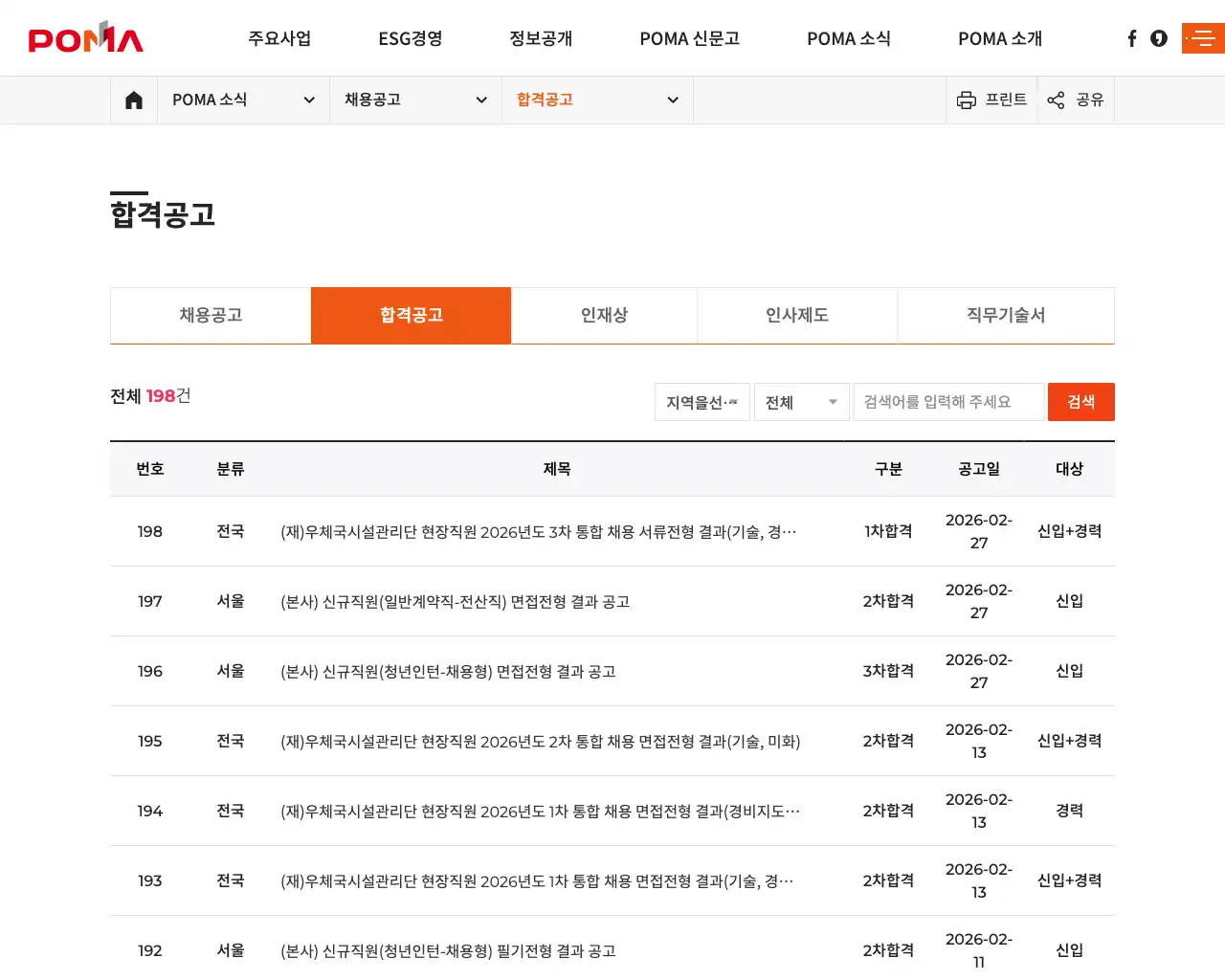Screen dimensions: 1225x980
Task: Click date 2026-02-11 in row 192
Action: tap(979, 950)
